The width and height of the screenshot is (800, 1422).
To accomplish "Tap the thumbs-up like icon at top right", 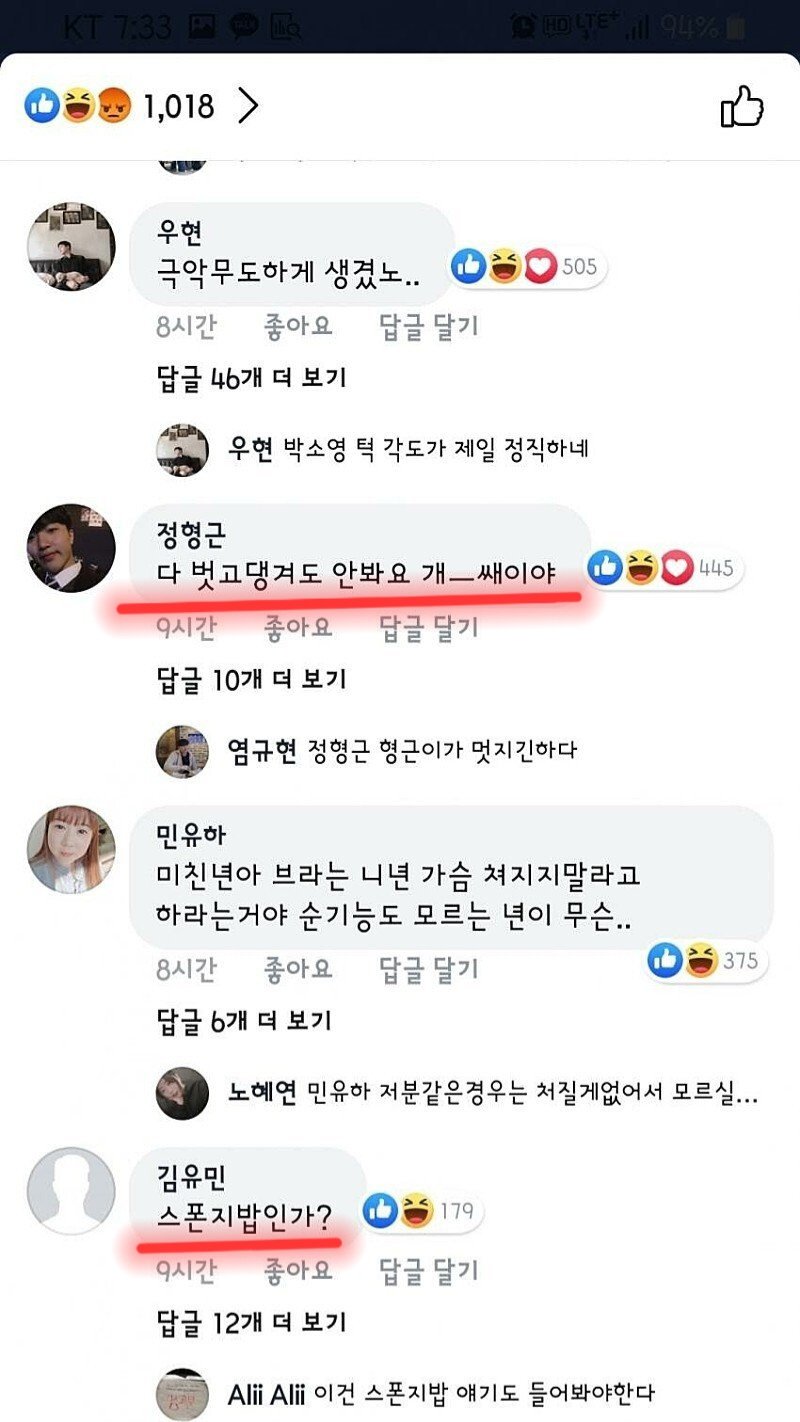I will point(742,106).
